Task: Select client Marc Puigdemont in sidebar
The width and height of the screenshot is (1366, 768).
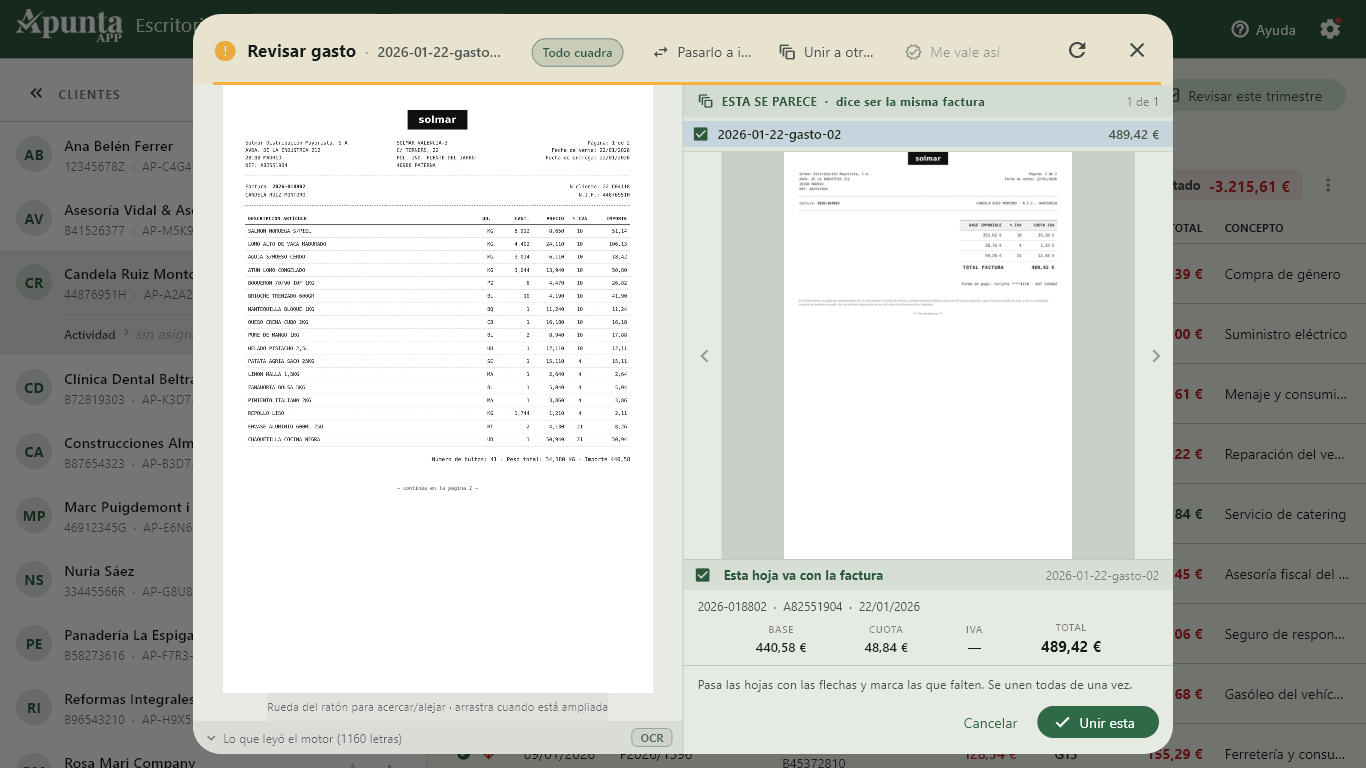Action: [97, 516]
